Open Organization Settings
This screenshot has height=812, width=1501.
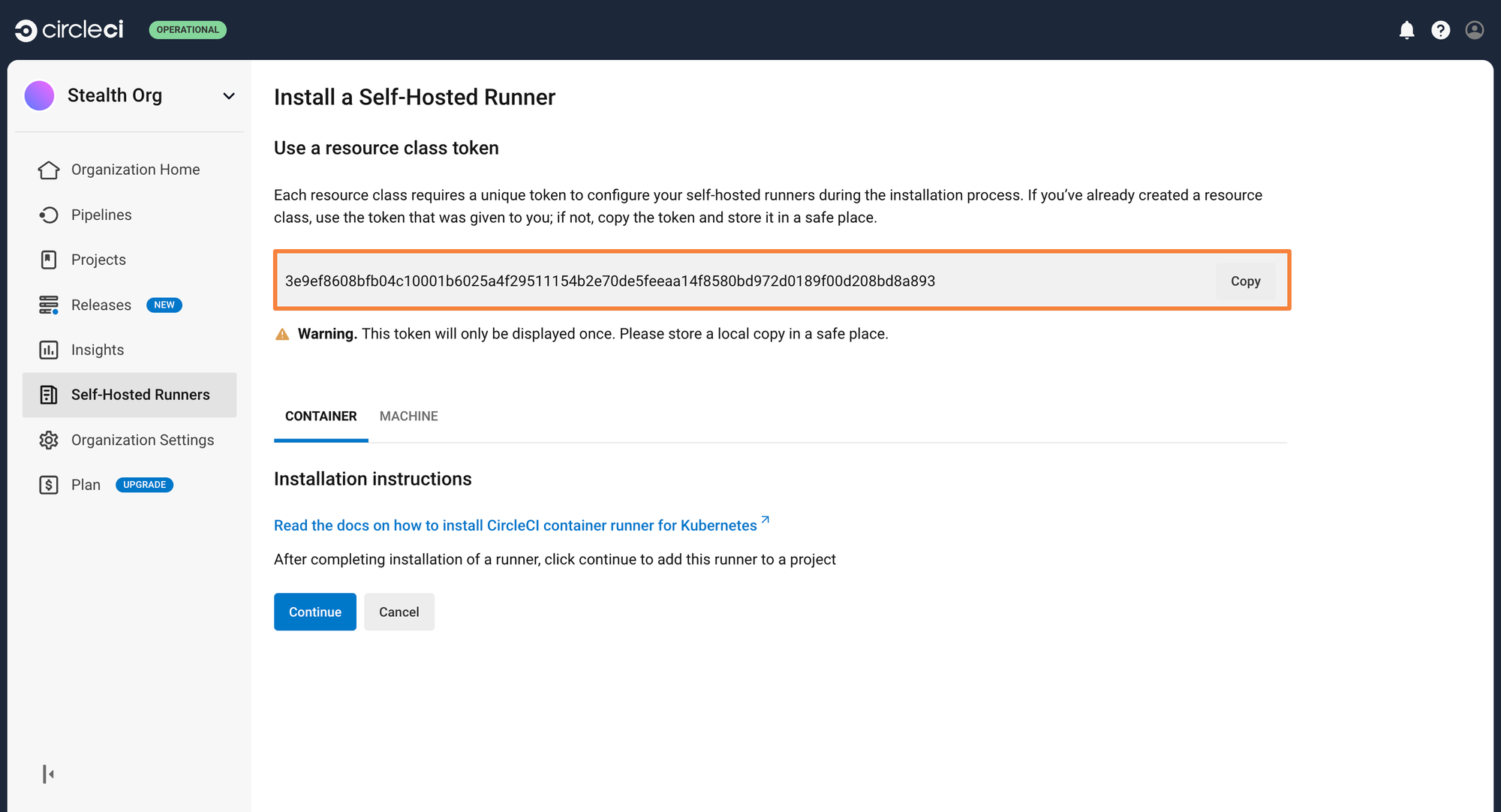click(129, 440)
